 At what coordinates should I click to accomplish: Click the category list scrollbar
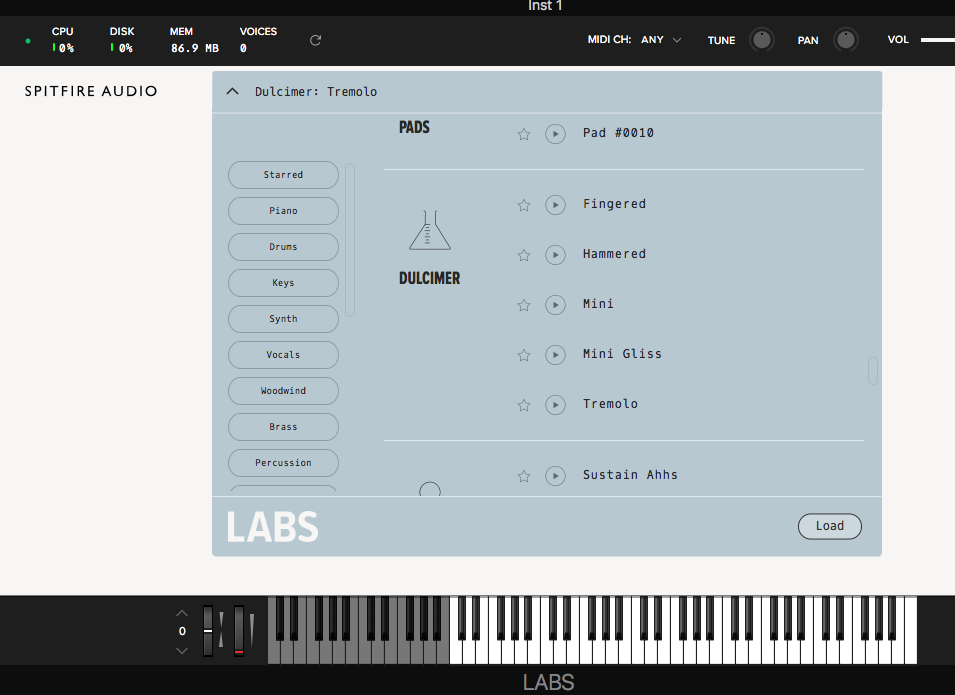point(350,239)
